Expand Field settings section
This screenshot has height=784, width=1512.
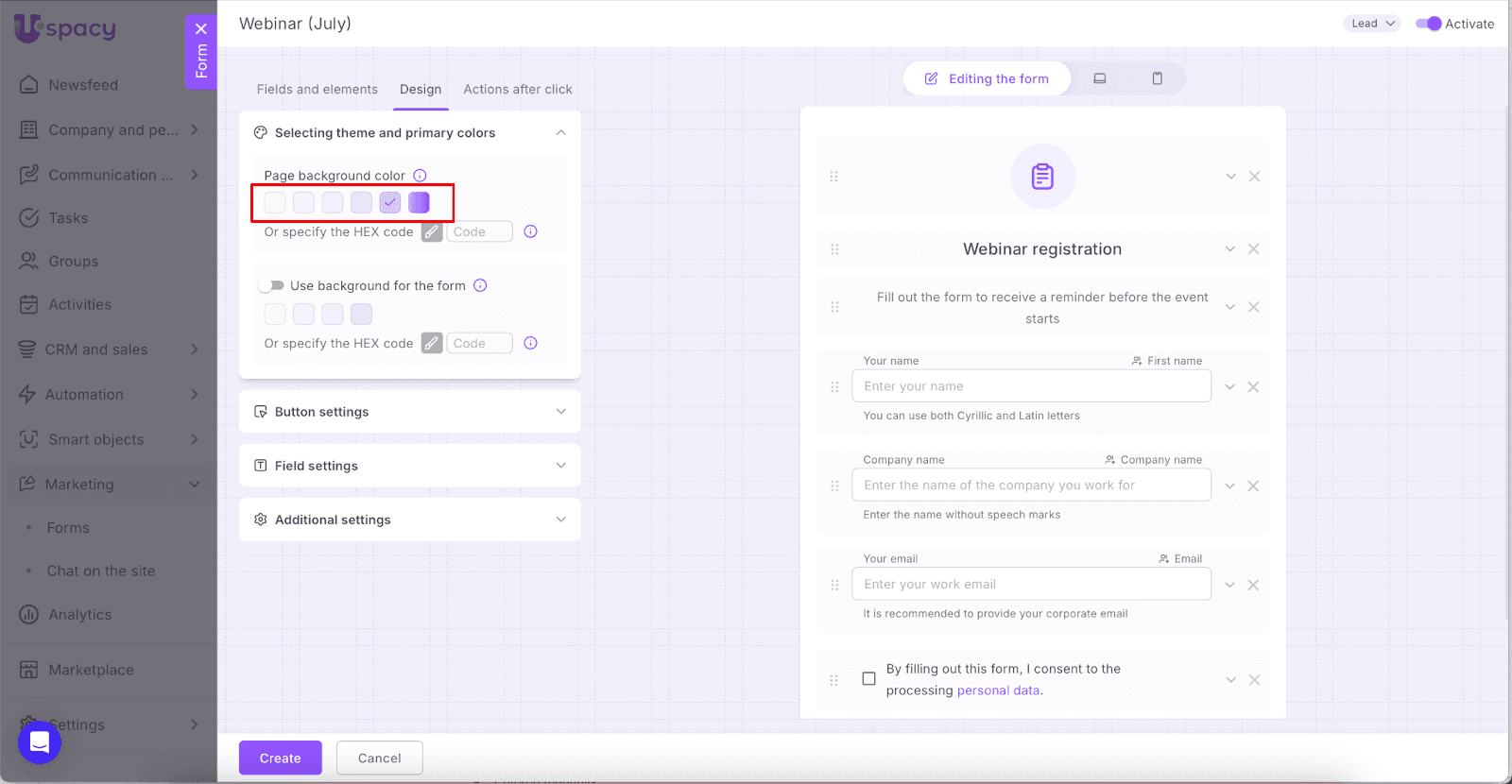coord(409,466)
